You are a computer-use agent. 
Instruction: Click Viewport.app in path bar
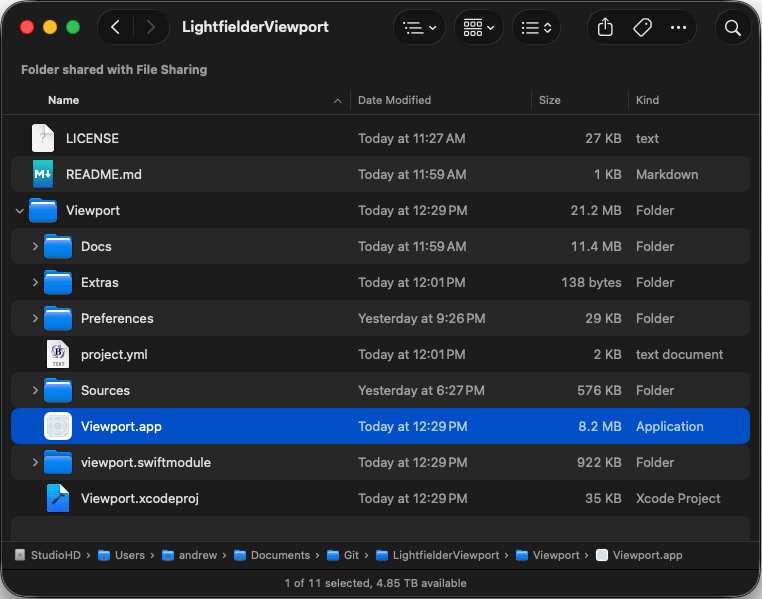(639, 555)
